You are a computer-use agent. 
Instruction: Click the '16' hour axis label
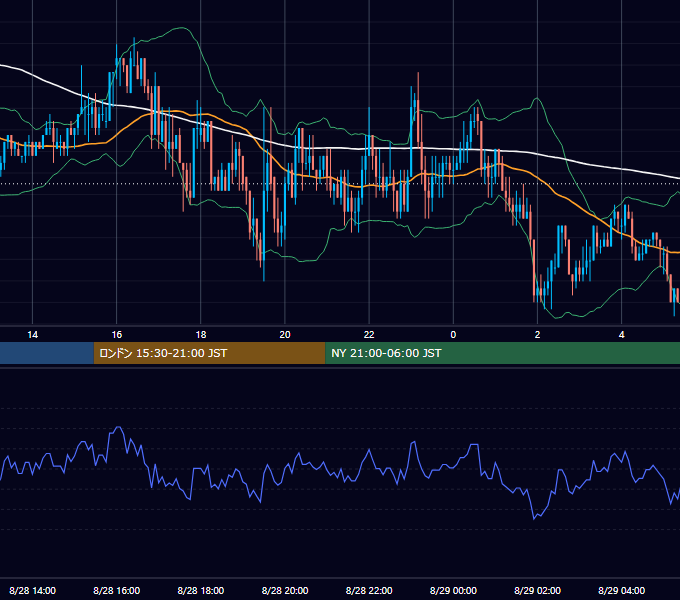(x=117, y=335)
